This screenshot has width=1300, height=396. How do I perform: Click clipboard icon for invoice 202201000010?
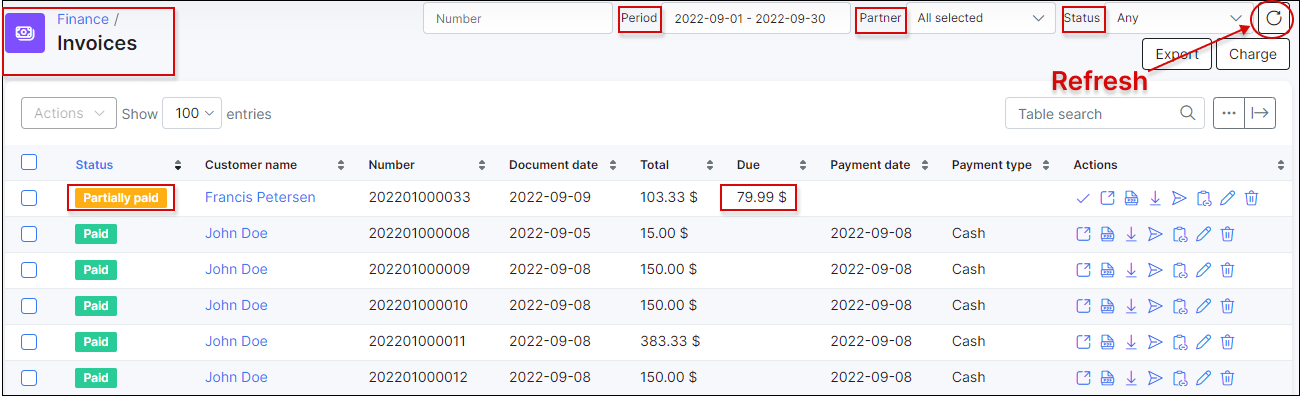pos(1180,306)
